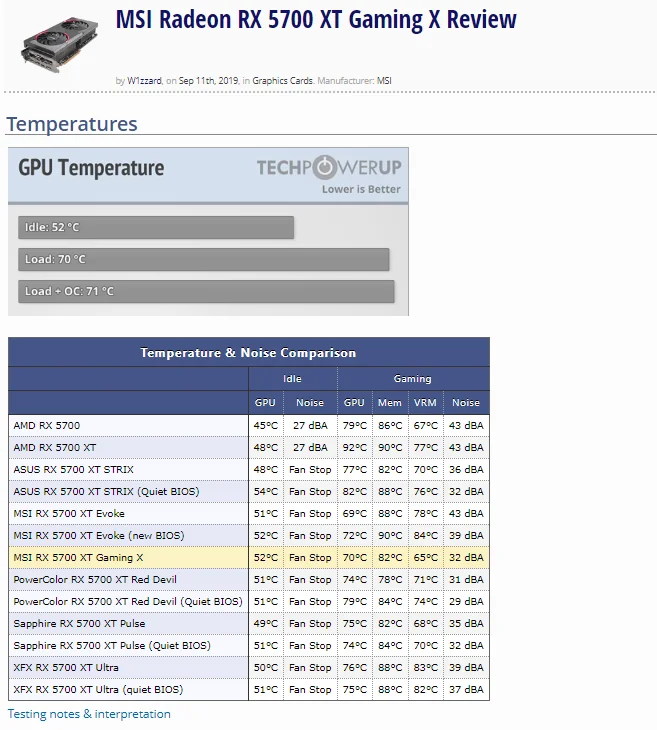Select MSI RX 5700 XT Evoke (new BIOS) row

point(249,535)
